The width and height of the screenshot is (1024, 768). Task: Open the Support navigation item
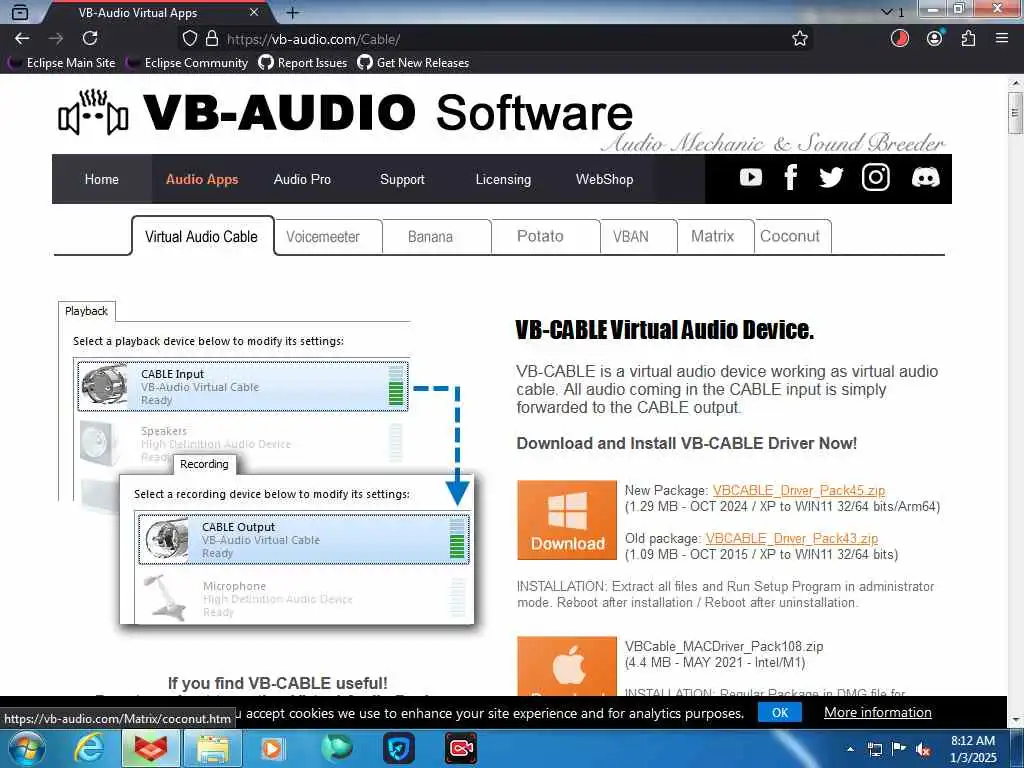pos(402,179)
